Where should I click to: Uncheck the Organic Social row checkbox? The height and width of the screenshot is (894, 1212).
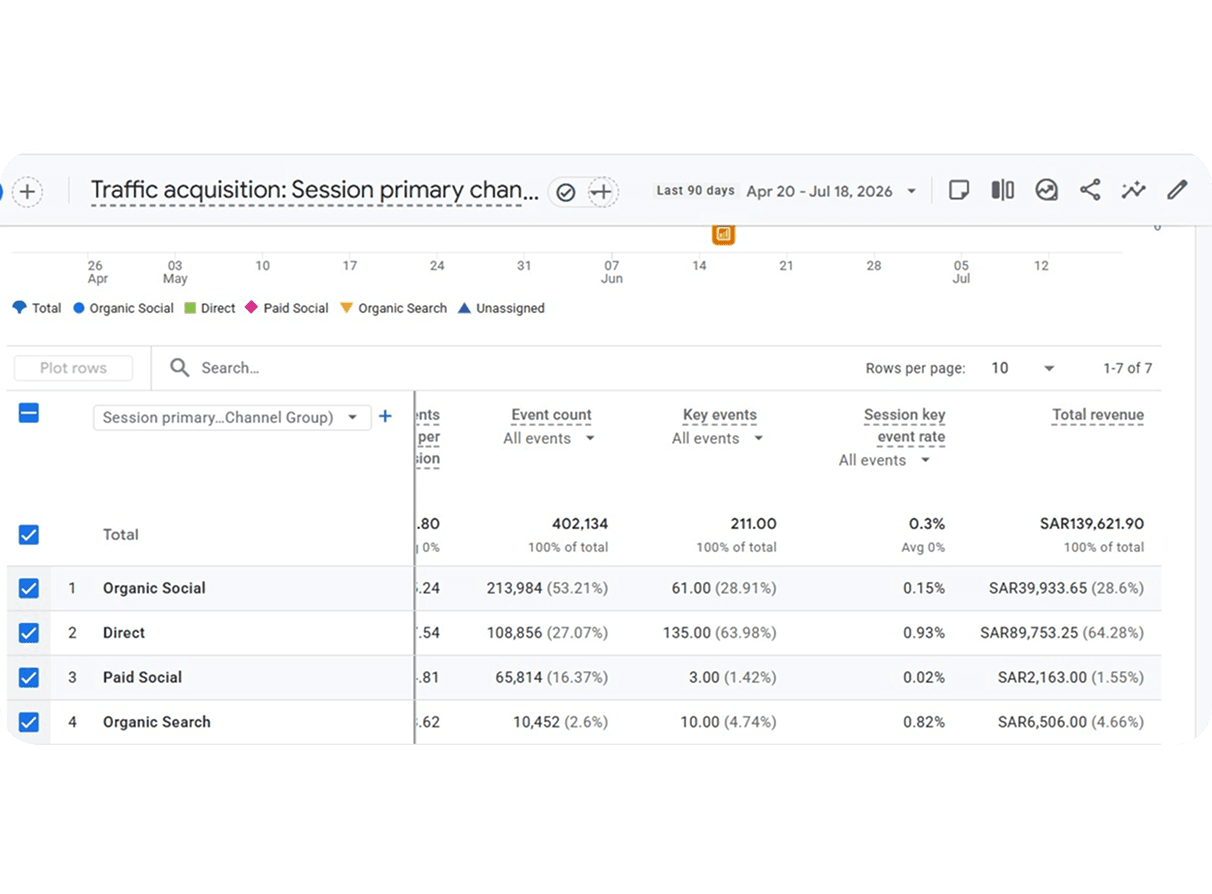click(x=29, y=588)
